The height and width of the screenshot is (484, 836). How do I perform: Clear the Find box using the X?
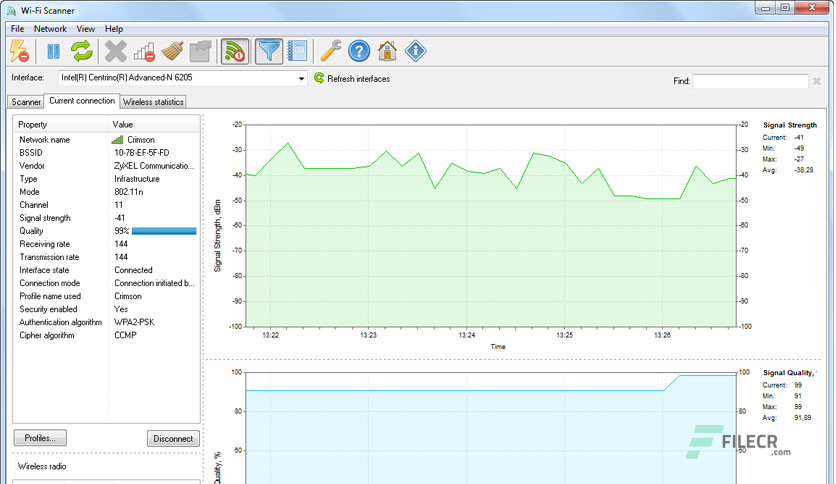click(817, 81)
